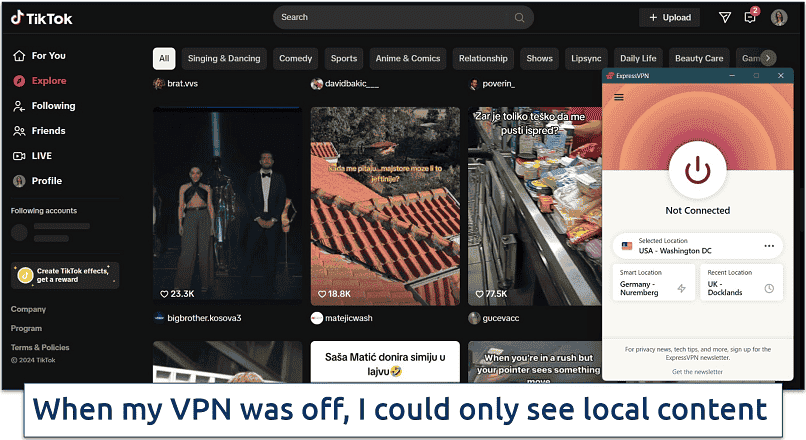Image resolution: width=806 pixels, height=440 pixels.
Task: Select Explore in the sidebar
Action: [40, 81]
